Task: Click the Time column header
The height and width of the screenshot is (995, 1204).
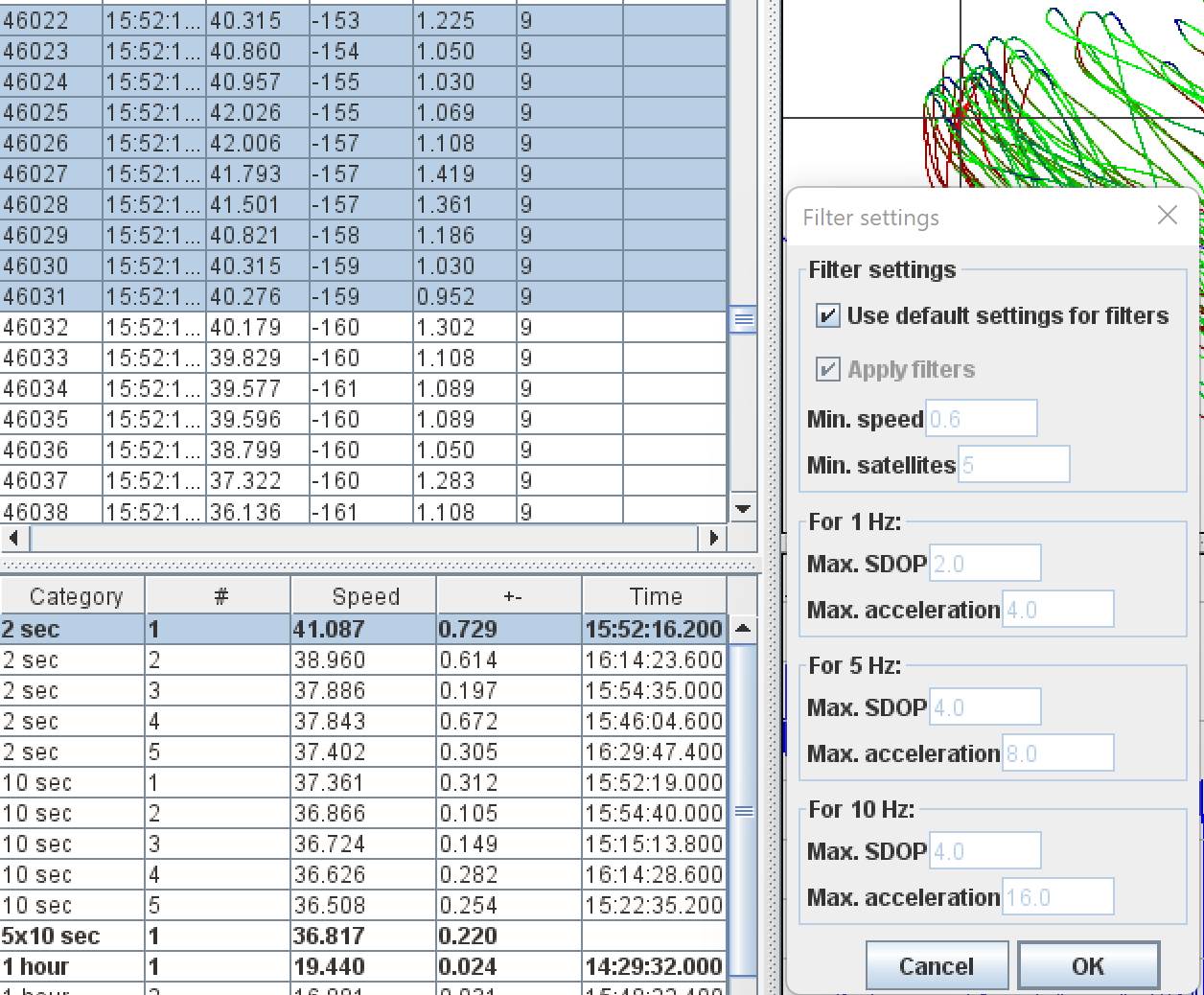Action: point(655,596)
